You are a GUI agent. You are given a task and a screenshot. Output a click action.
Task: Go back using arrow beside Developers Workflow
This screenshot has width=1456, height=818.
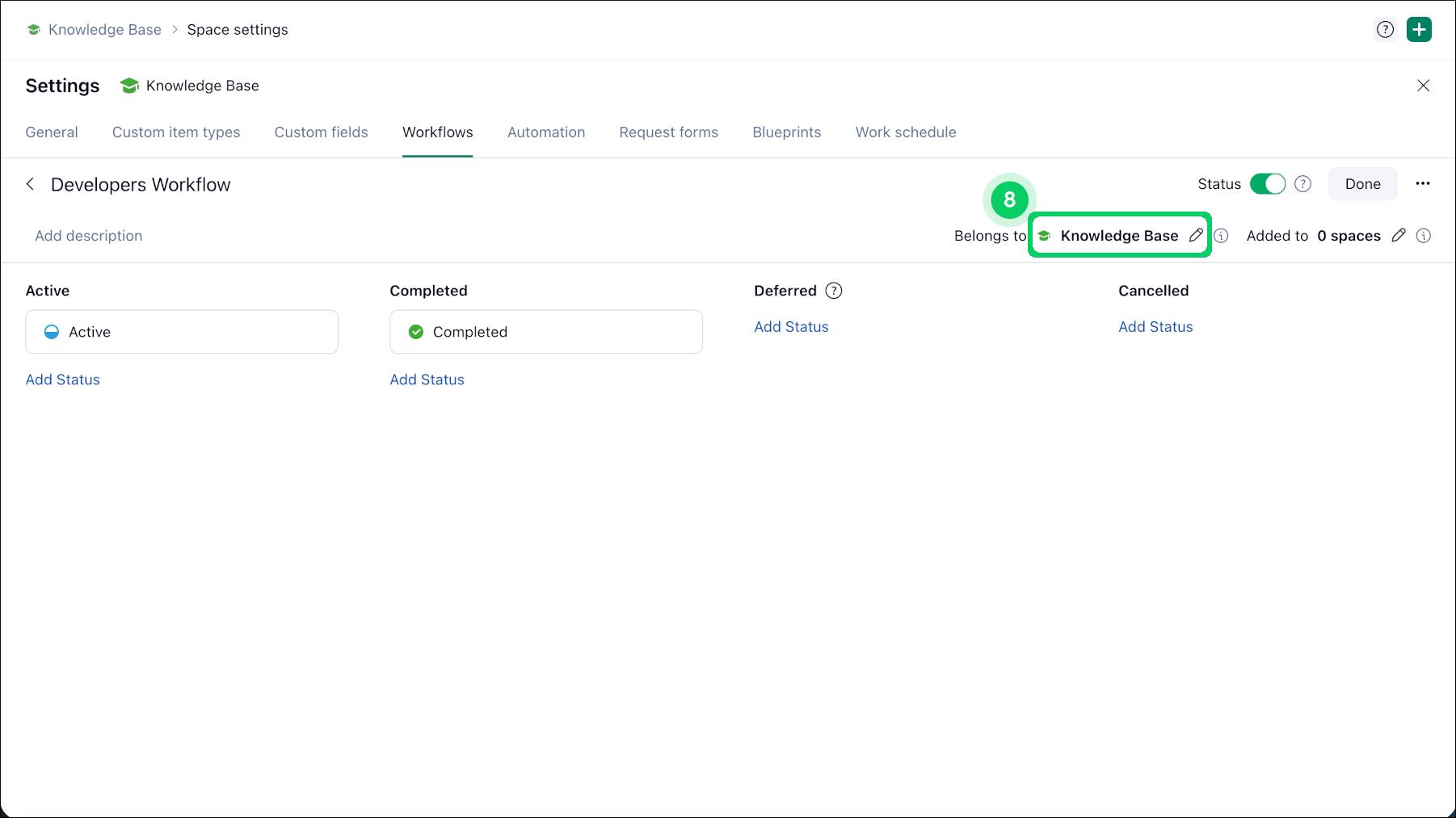pyautogui.click(x=31, y=184)
